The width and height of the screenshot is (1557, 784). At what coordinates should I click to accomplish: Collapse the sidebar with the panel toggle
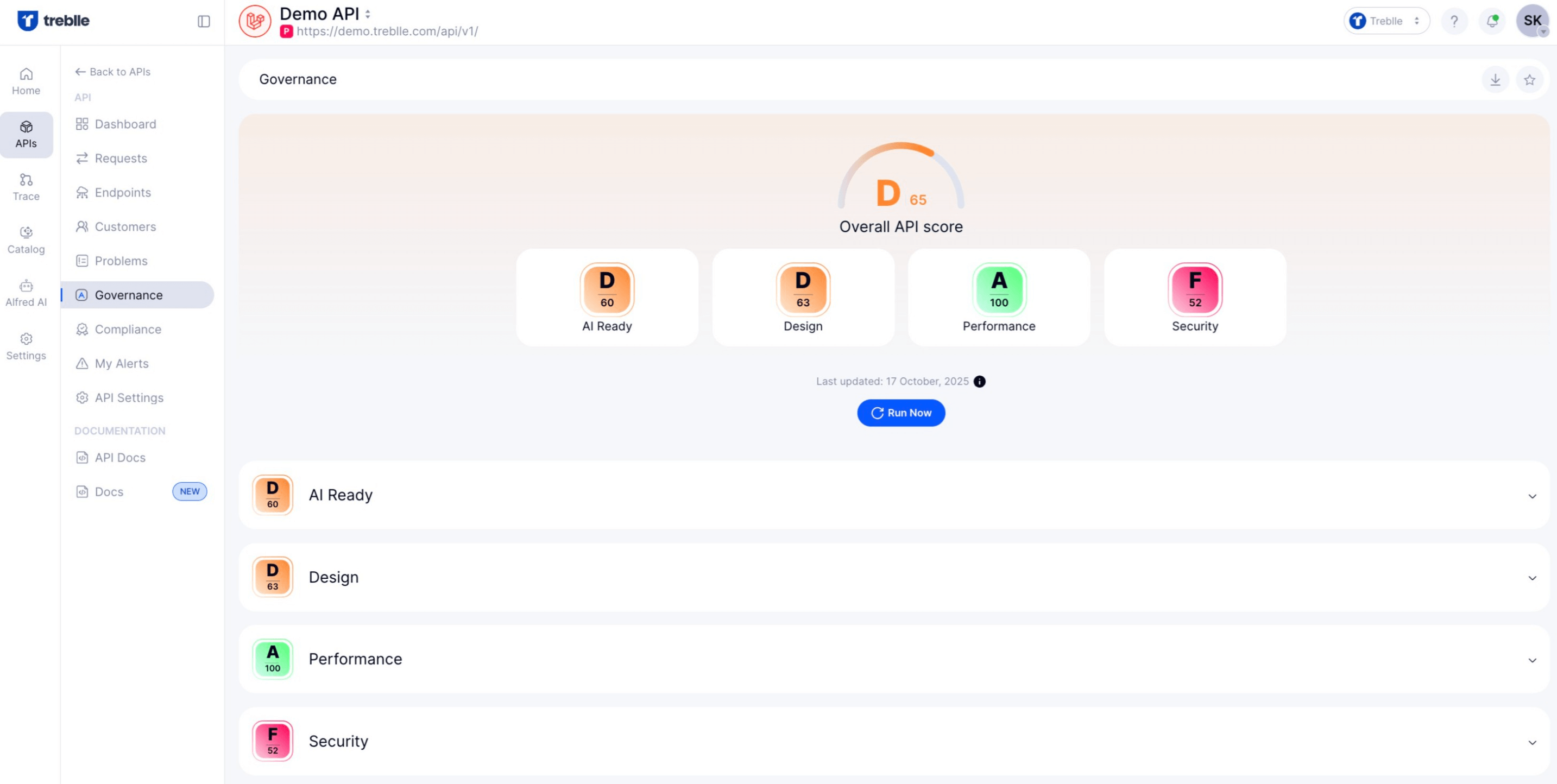(204, 21)
